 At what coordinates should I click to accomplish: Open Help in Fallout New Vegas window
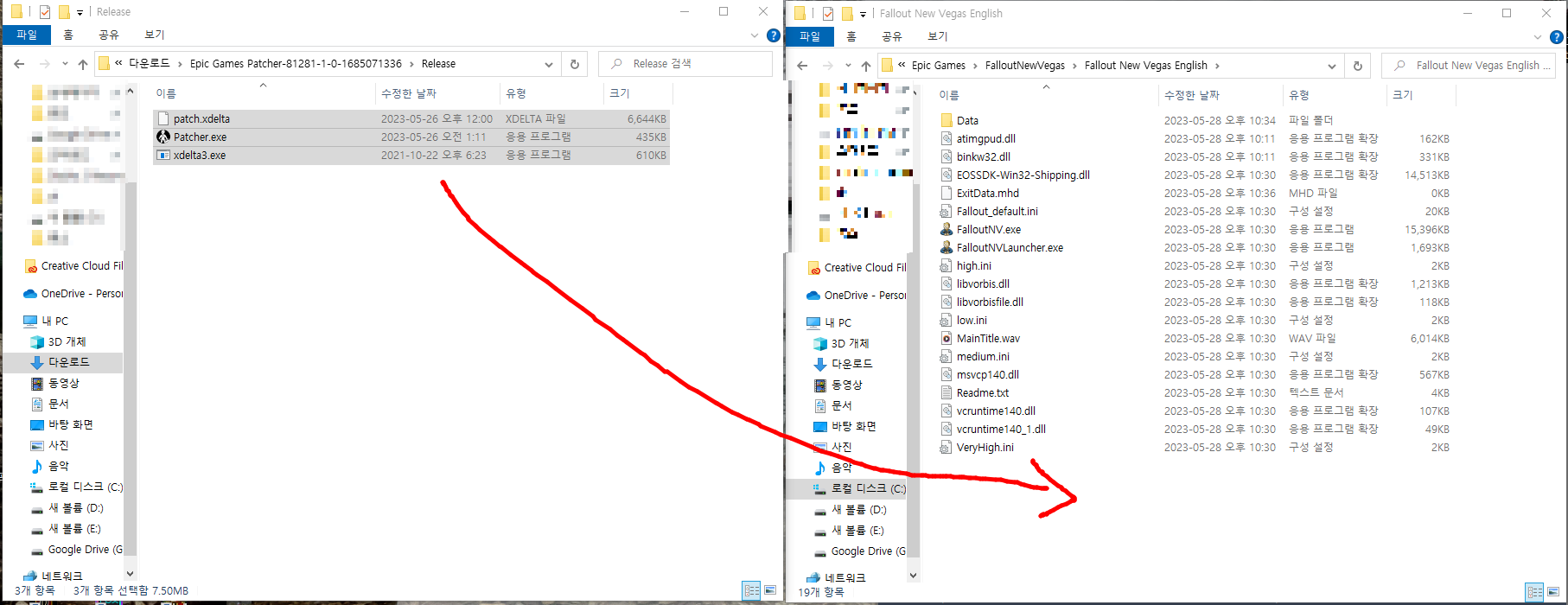coord(1557,37)
